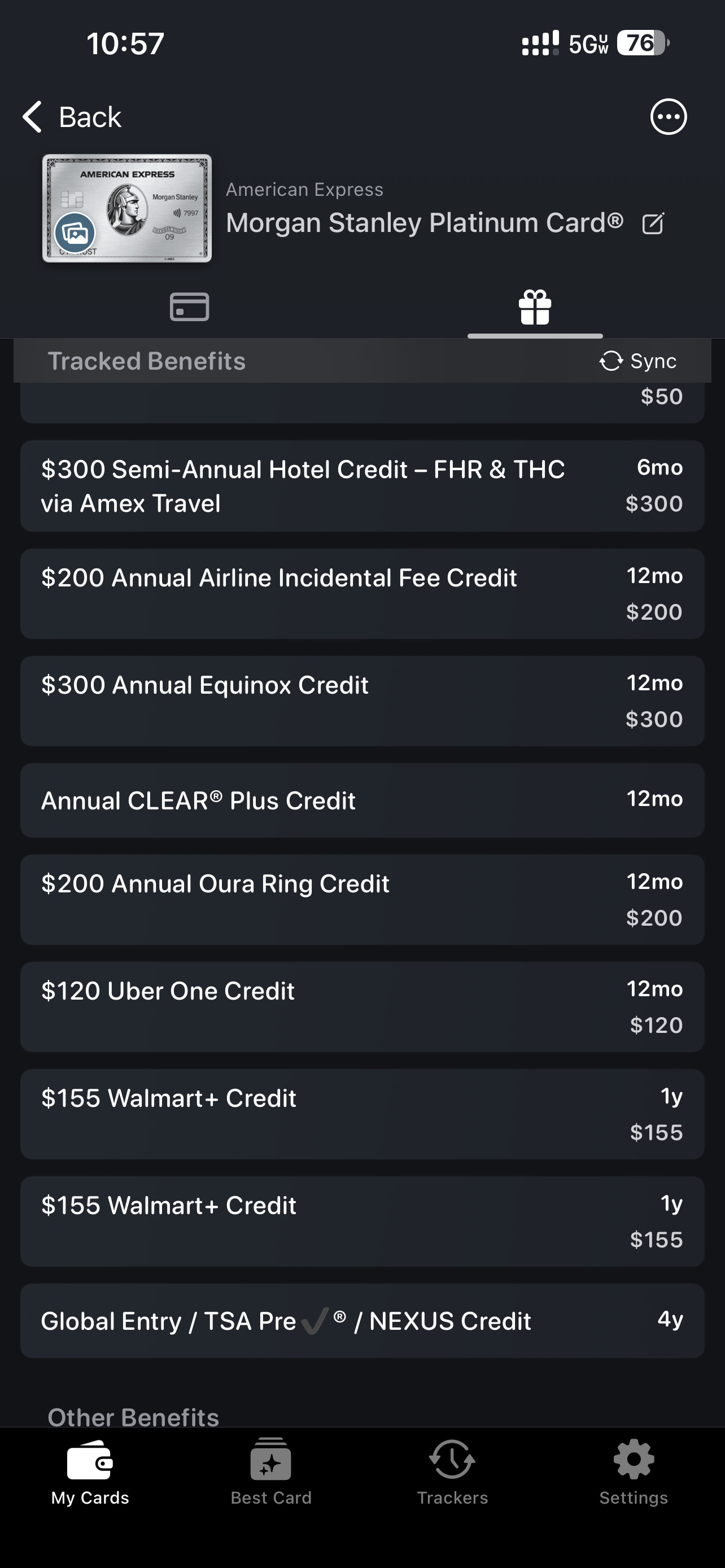
Task: Open the more options ellipsis menu
Action: (668, 116)
